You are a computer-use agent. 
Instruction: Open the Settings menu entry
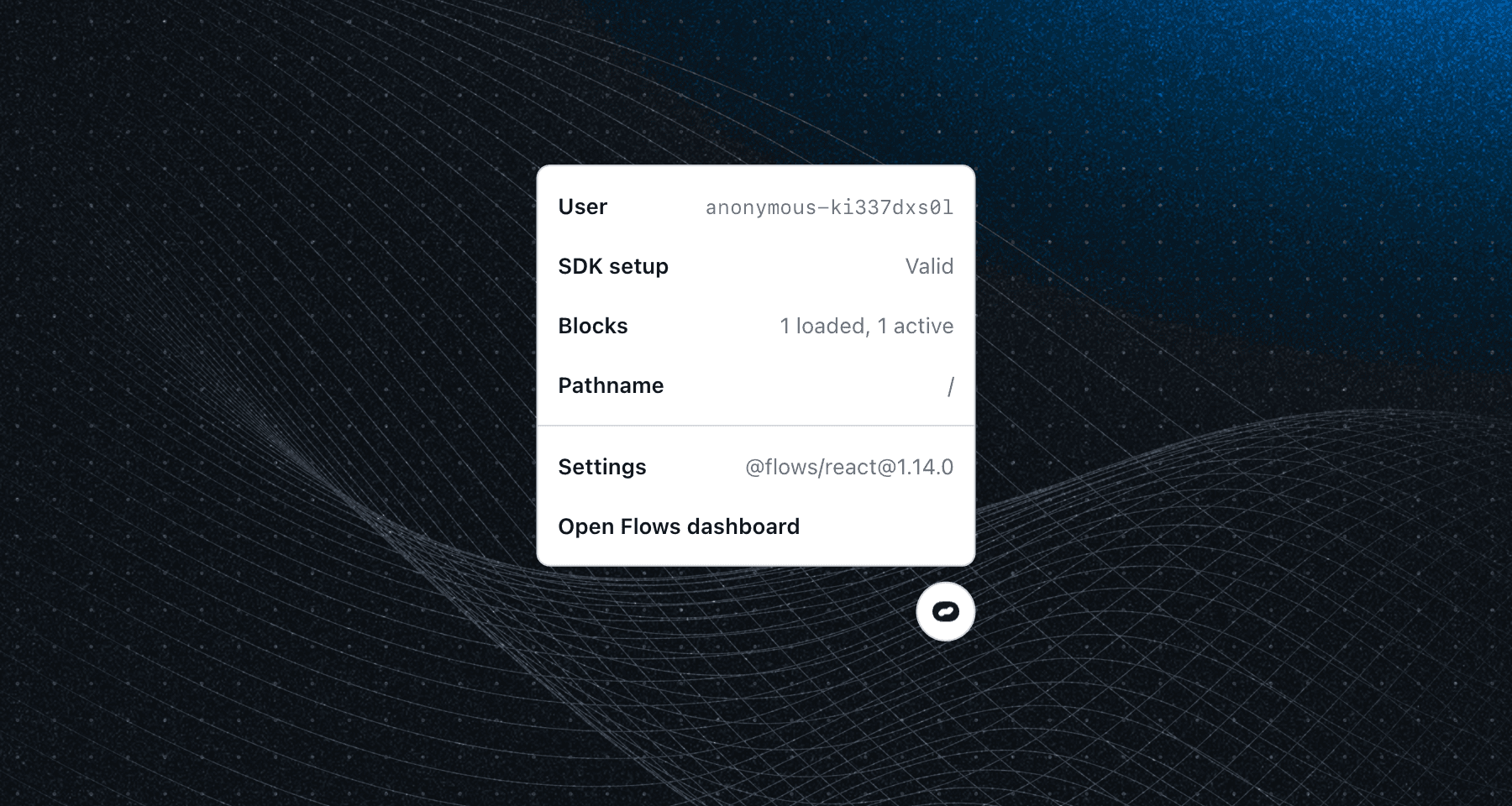pos(756,467)
